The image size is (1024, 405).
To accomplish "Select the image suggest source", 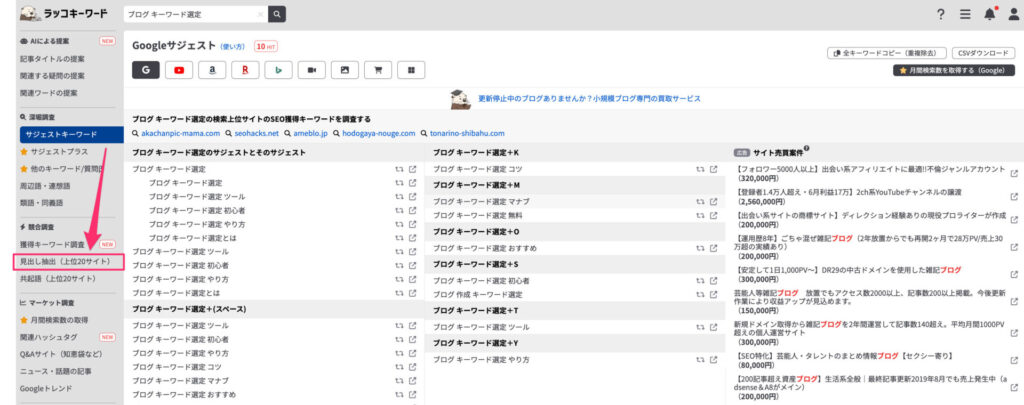I will tap(345, 70).
